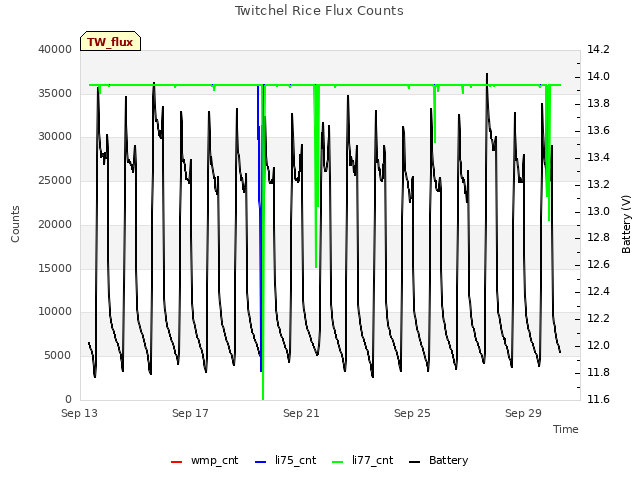The image size is (640, 480).
Task: Click the Sep 13 x-axis tick label
Action: click(x=80, y=413)
